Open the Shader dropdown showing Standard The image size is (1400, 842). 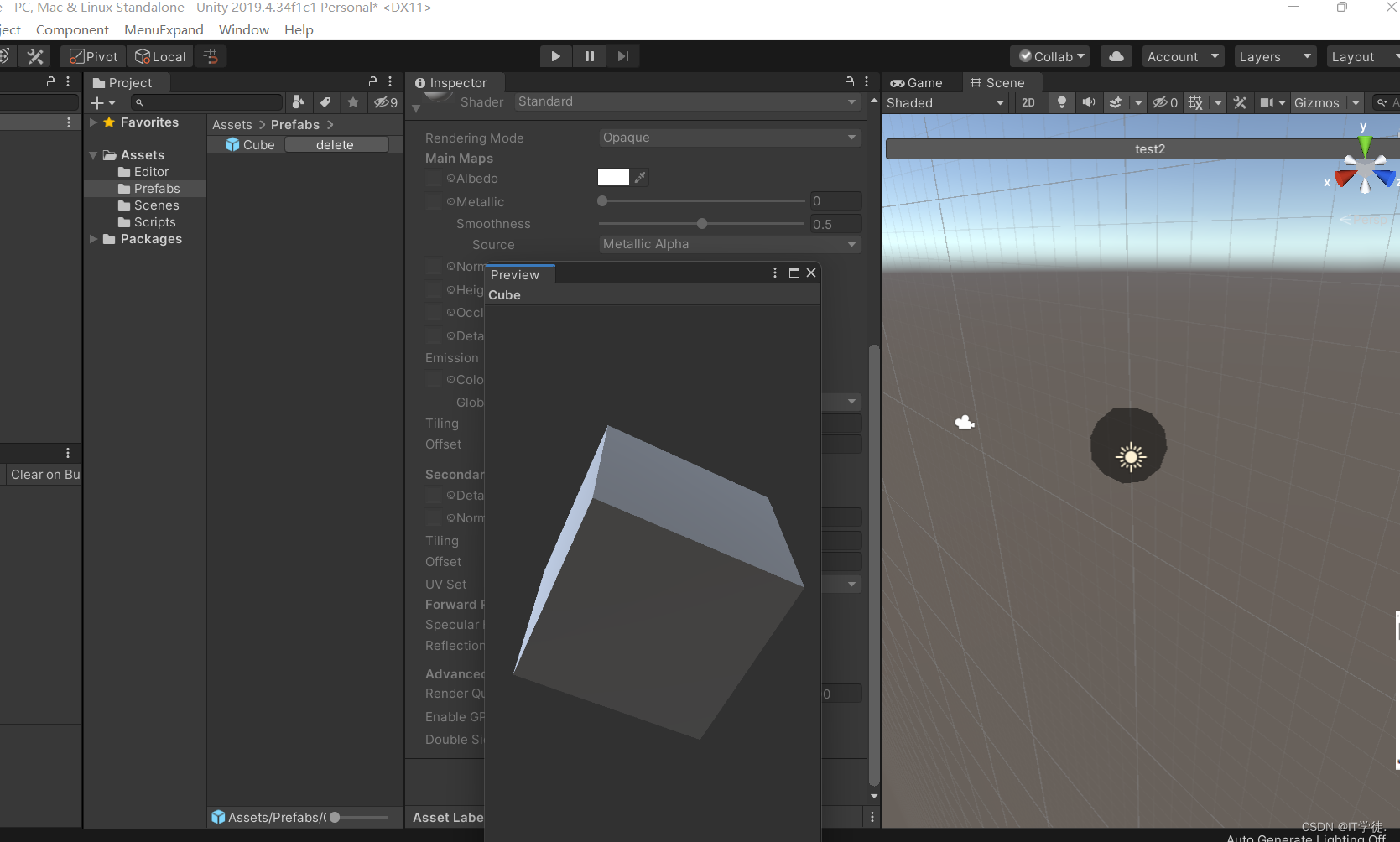tap(688, 101)
